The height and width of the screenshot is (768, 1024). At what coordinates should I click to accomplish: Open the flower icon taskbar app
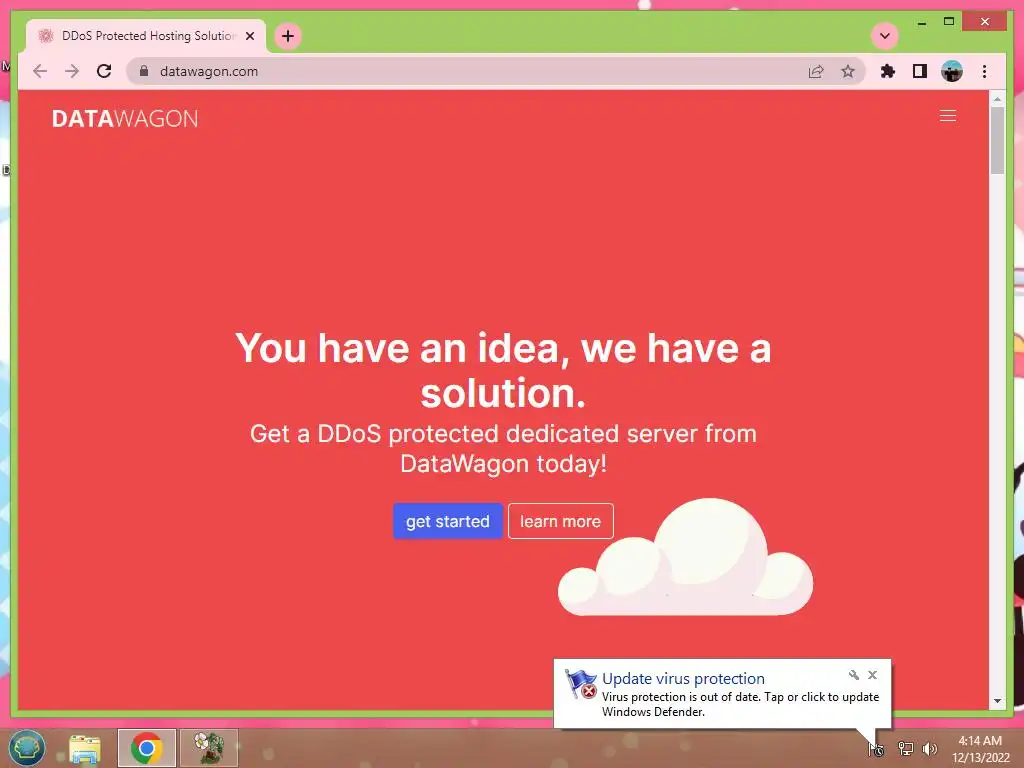209,748
